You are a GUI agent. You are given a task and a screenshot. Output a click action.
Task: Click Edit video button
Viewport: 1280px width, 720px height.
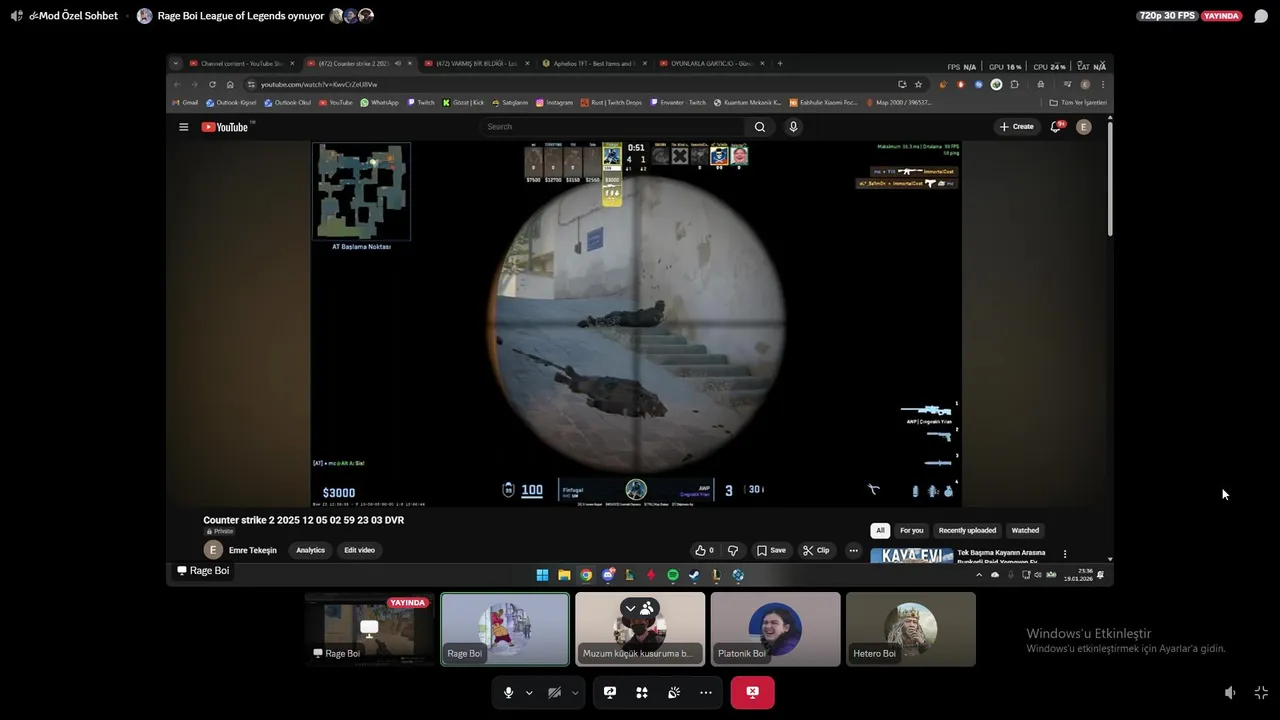click(359, 550)
